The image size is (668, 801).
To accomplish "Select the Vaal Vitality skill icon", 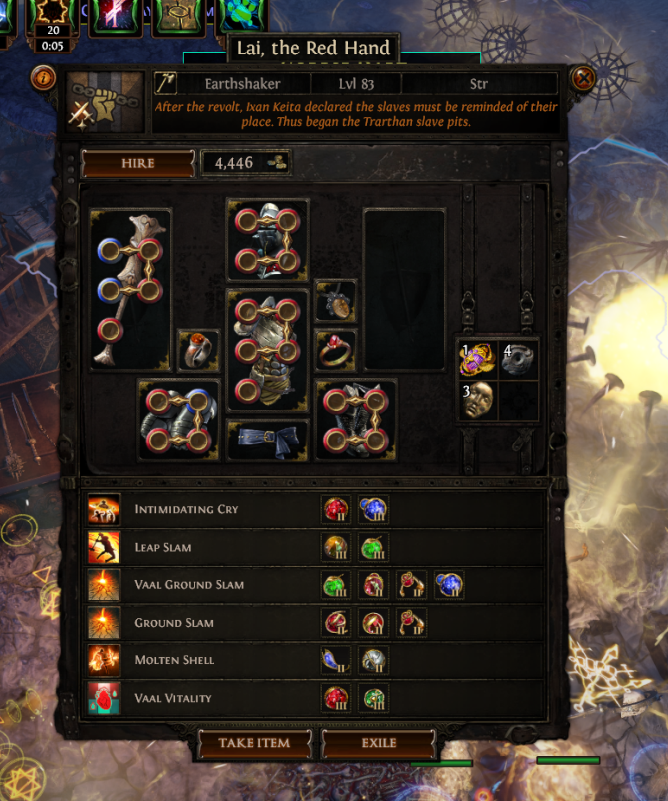I will (104, 698).
